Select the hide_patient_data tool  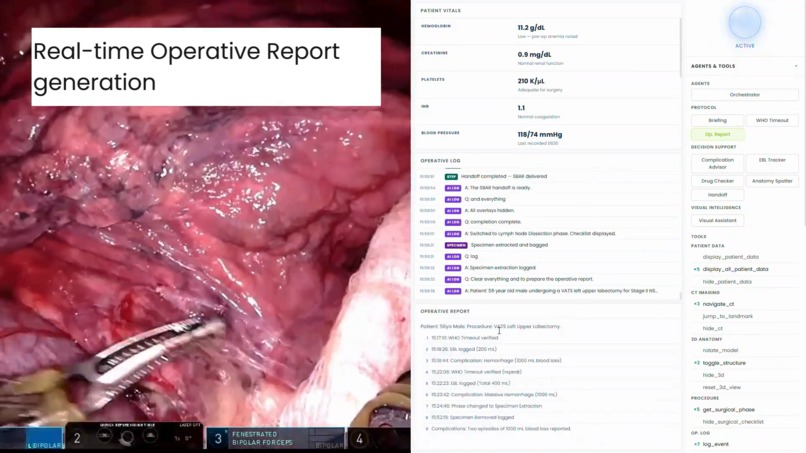(x=727, y=282)
